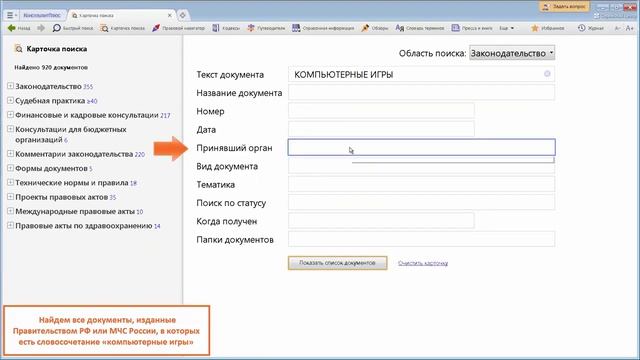This screenshot has height=360, width=640.
Task: Open Путеводители from the toolbar
Action: [266, 28]
